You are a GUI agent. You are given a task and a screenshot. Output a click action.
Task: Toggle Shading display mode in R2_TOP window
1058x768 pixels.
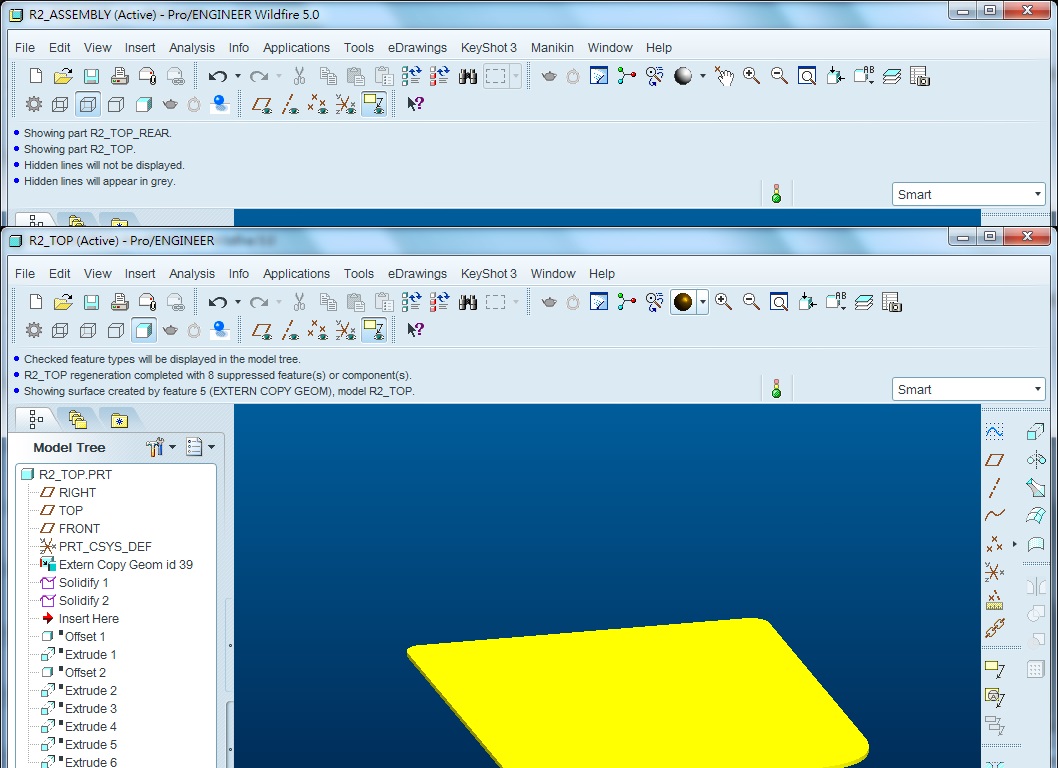[x=144, y=330]
